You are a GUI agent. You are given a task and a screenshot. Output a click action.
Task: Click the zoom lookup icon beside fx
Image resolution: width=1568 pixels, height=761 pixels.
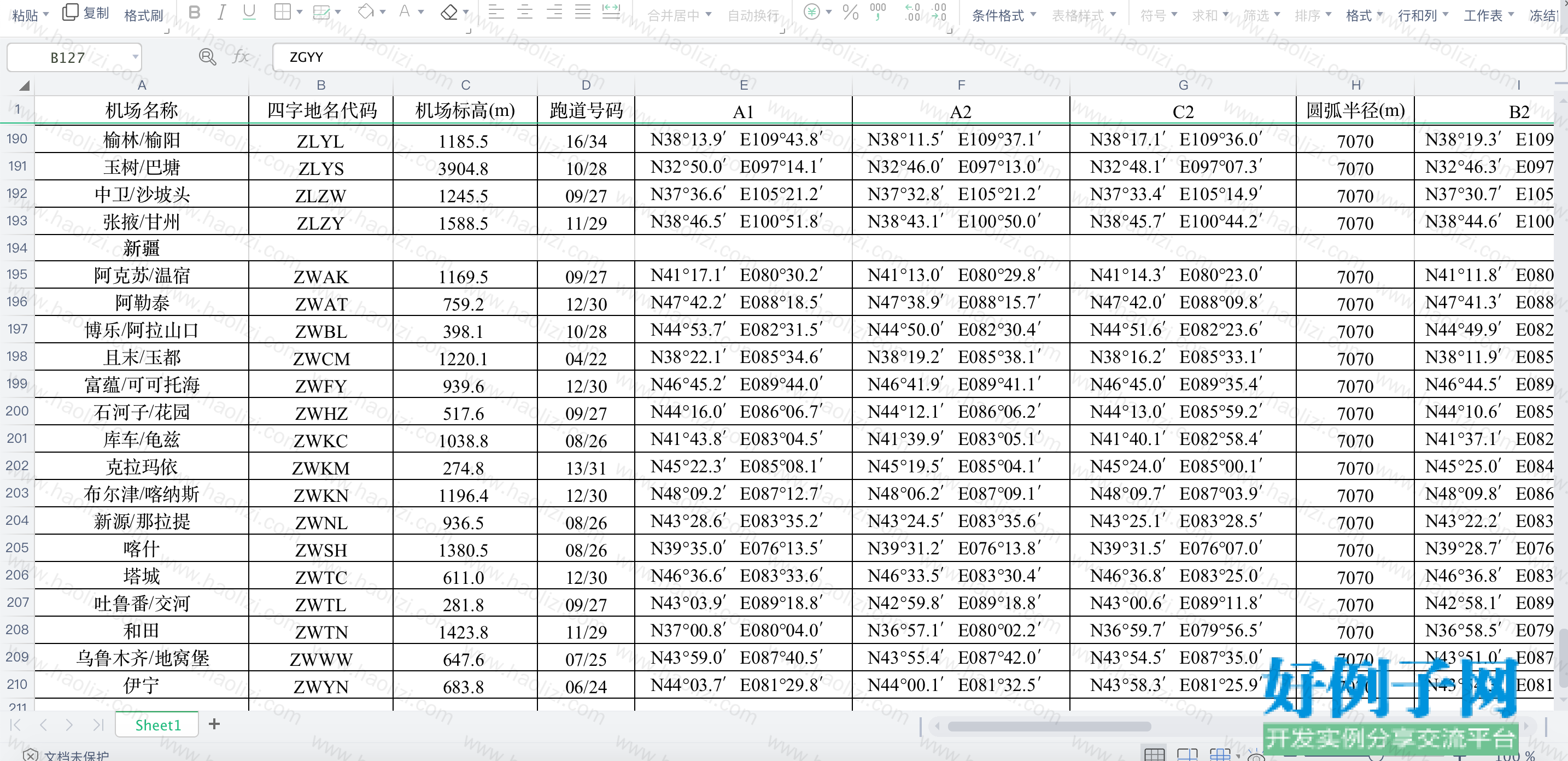click(x=208, y=57)
